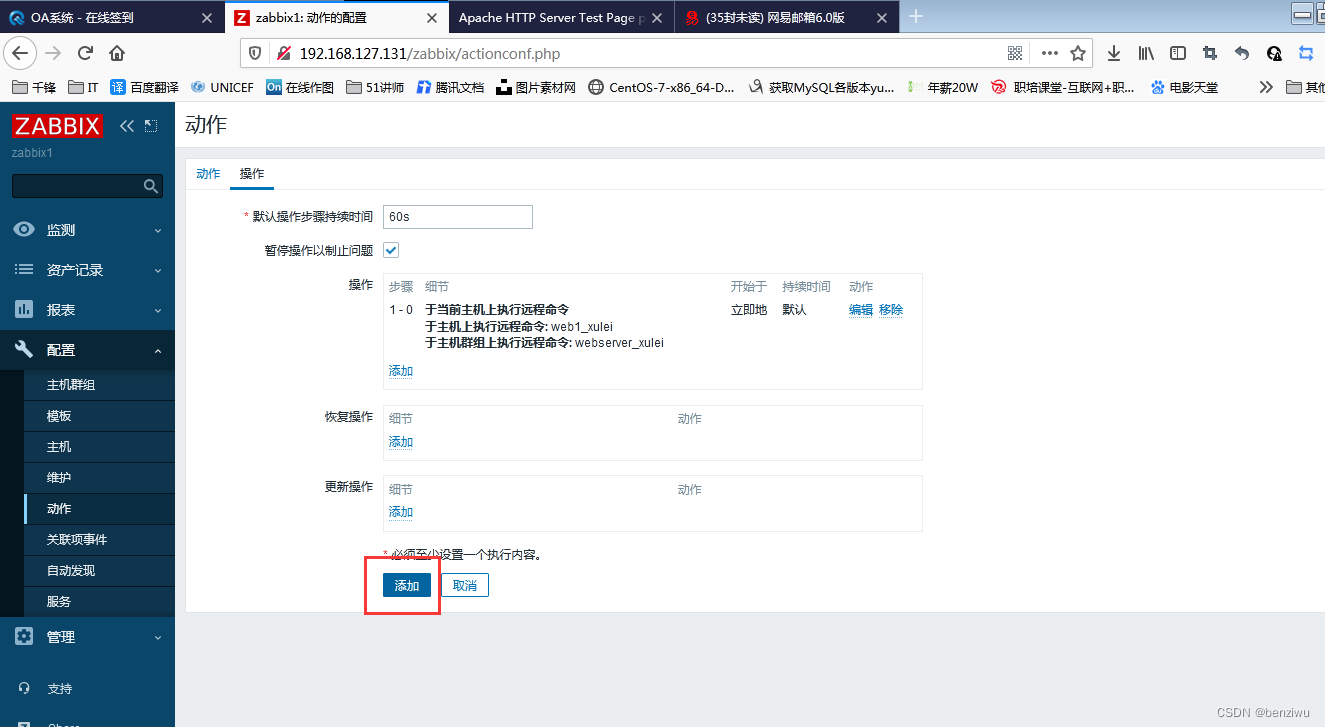Open 自动发现 in the sidebar
Screen dimensions: 1325x727
tap(99, 571)
